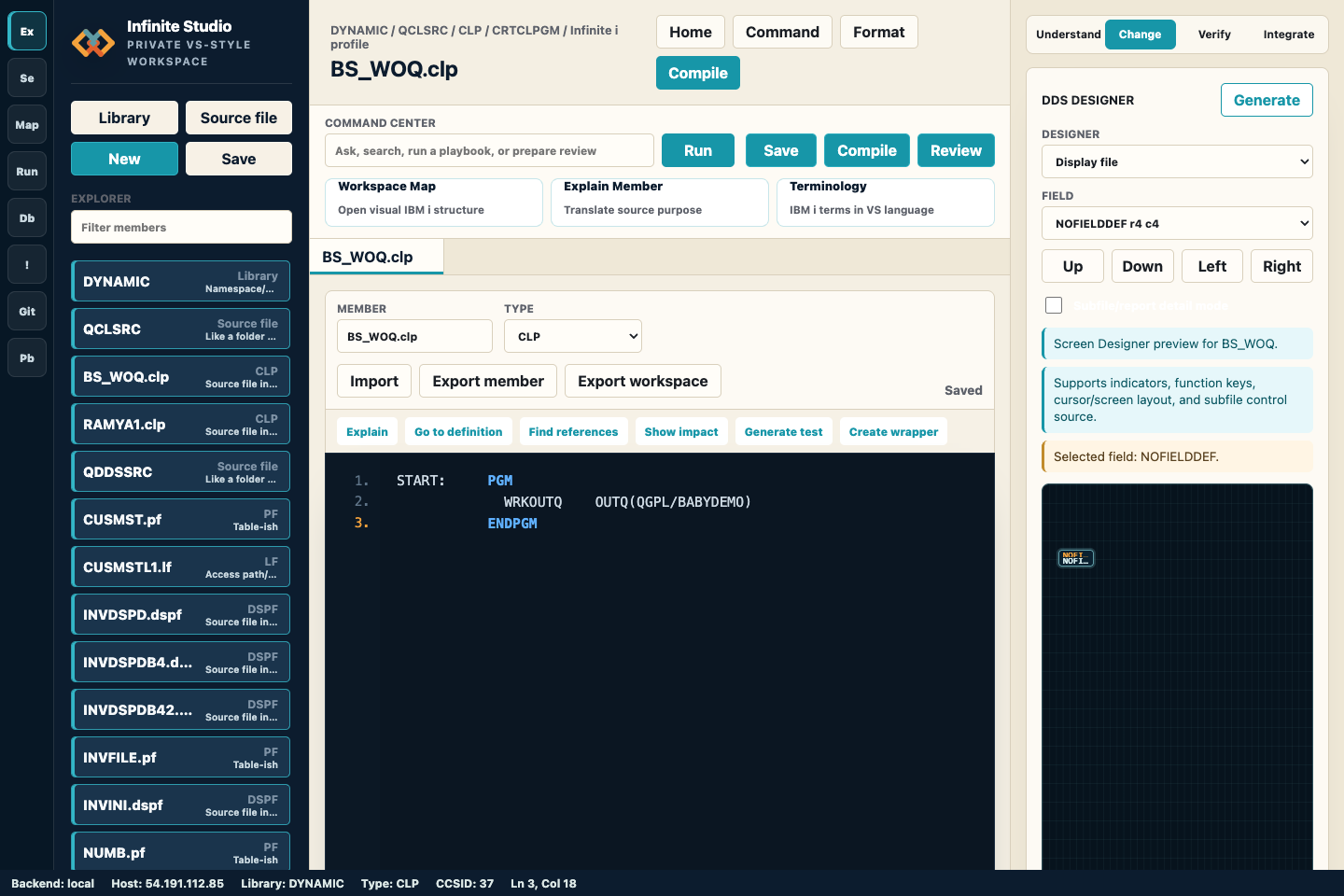The image size is (1344, 896).
Task: Click the Import button
Action: (x=374, y=381)
